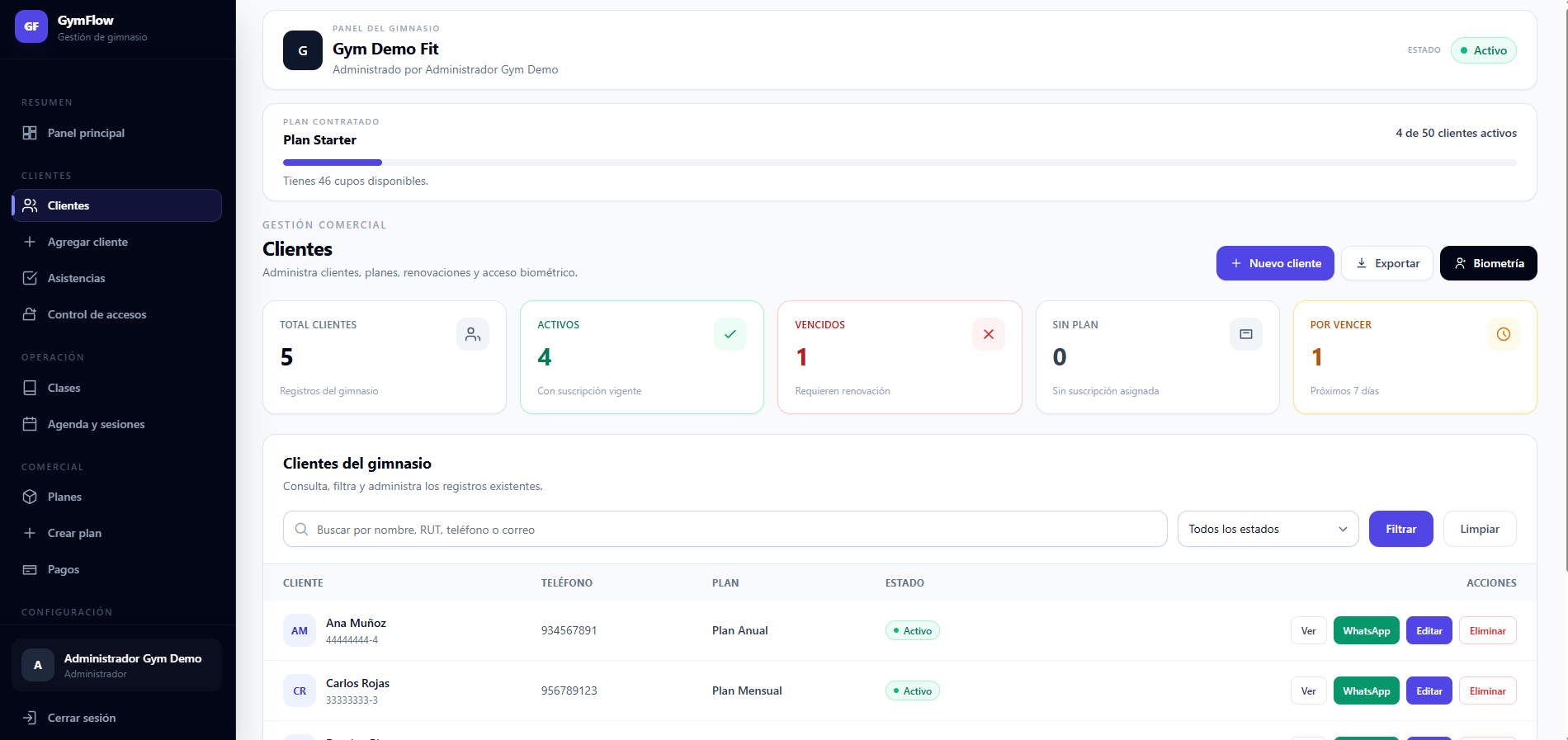Open Agenda y sesiones
This screenshot has width=1568, height=740.
pos(116,424)
